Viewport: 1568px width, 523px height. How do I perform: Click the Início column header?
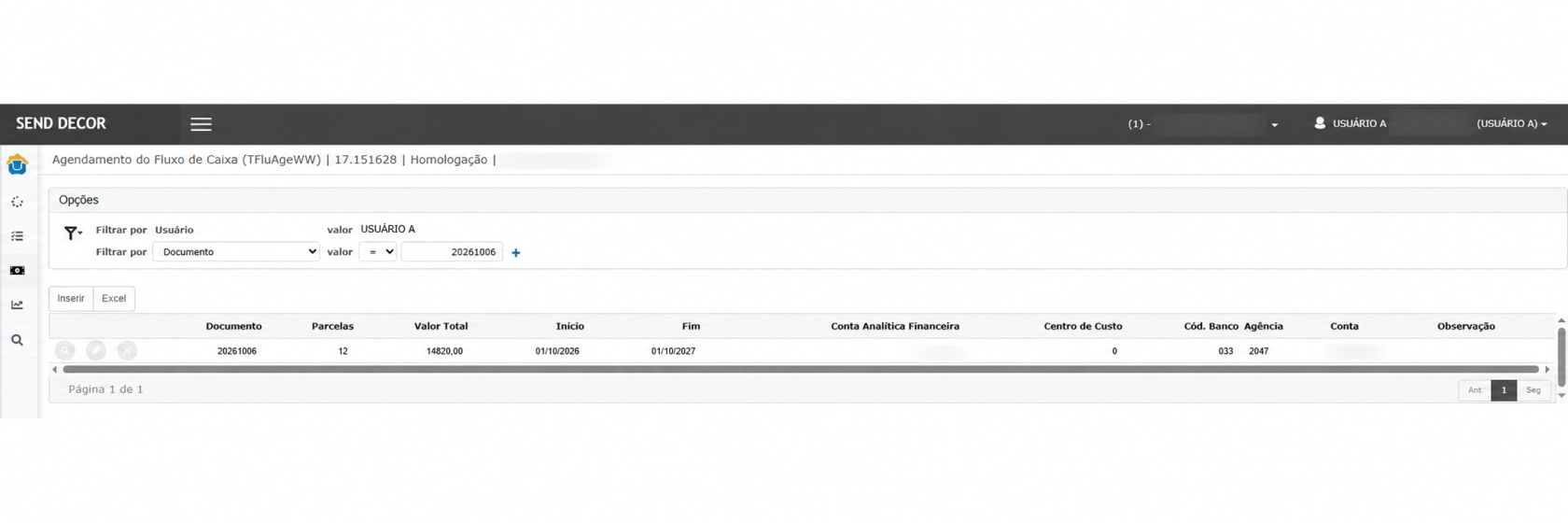[x=569, y=326]
